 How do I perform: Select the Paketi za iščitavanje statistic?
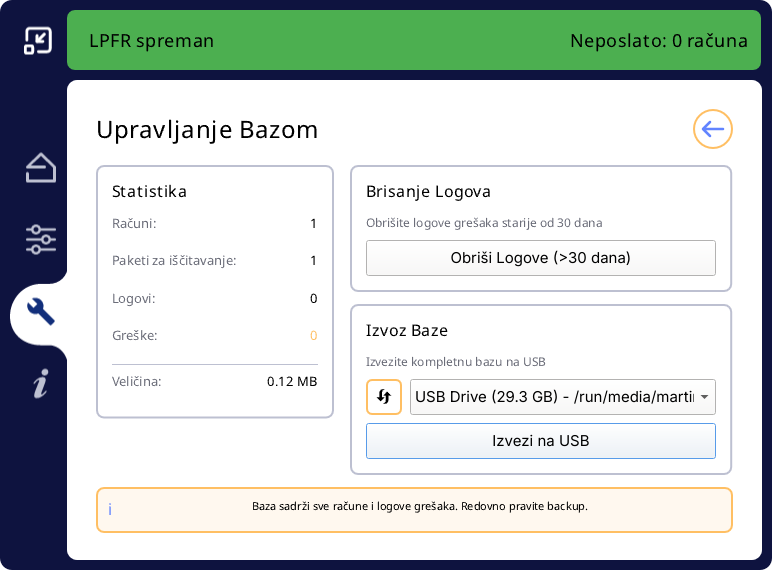pyautogui.click(x=174, y=261)
